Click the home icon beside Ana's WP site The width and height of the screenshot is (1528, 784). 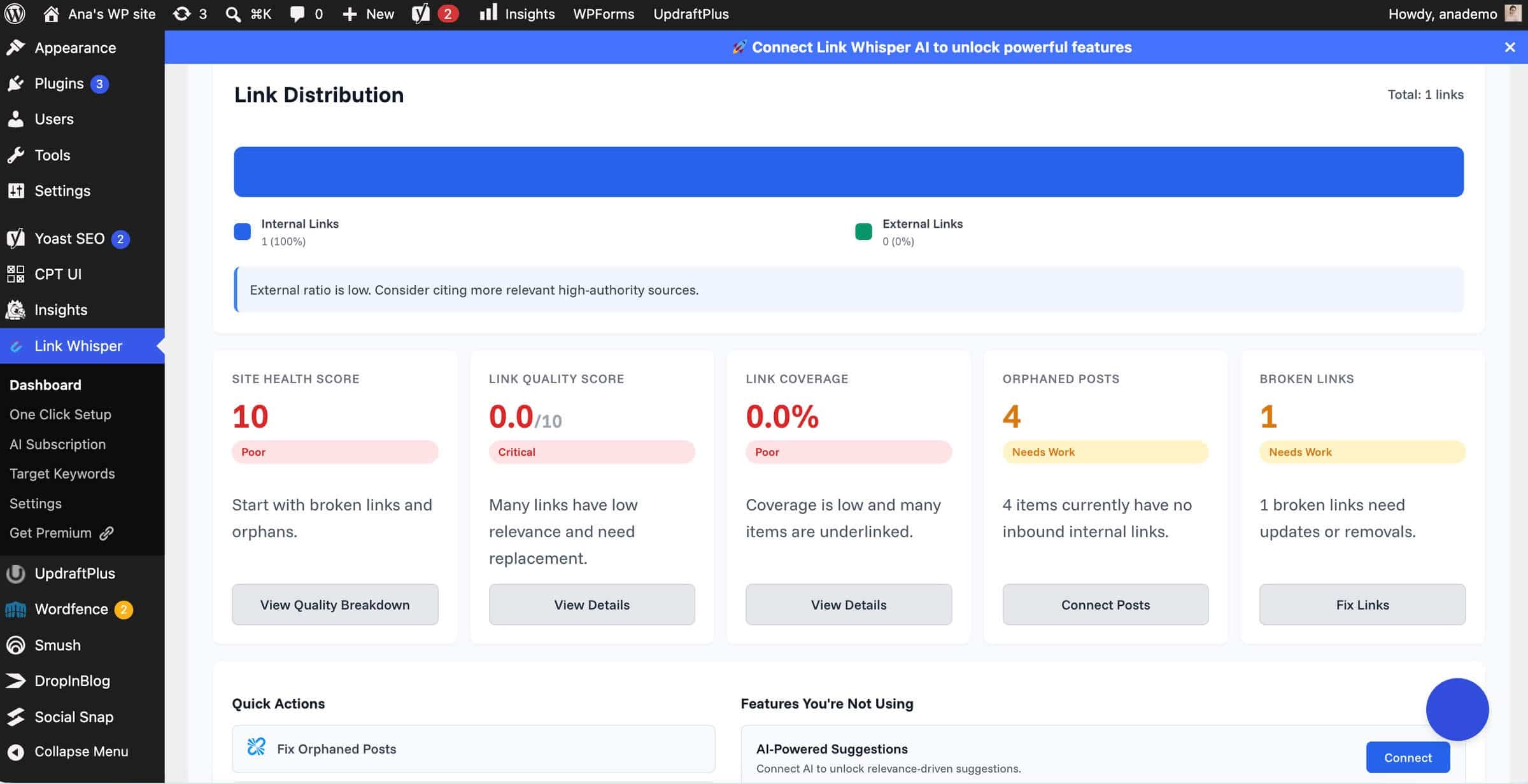point(51,13)
